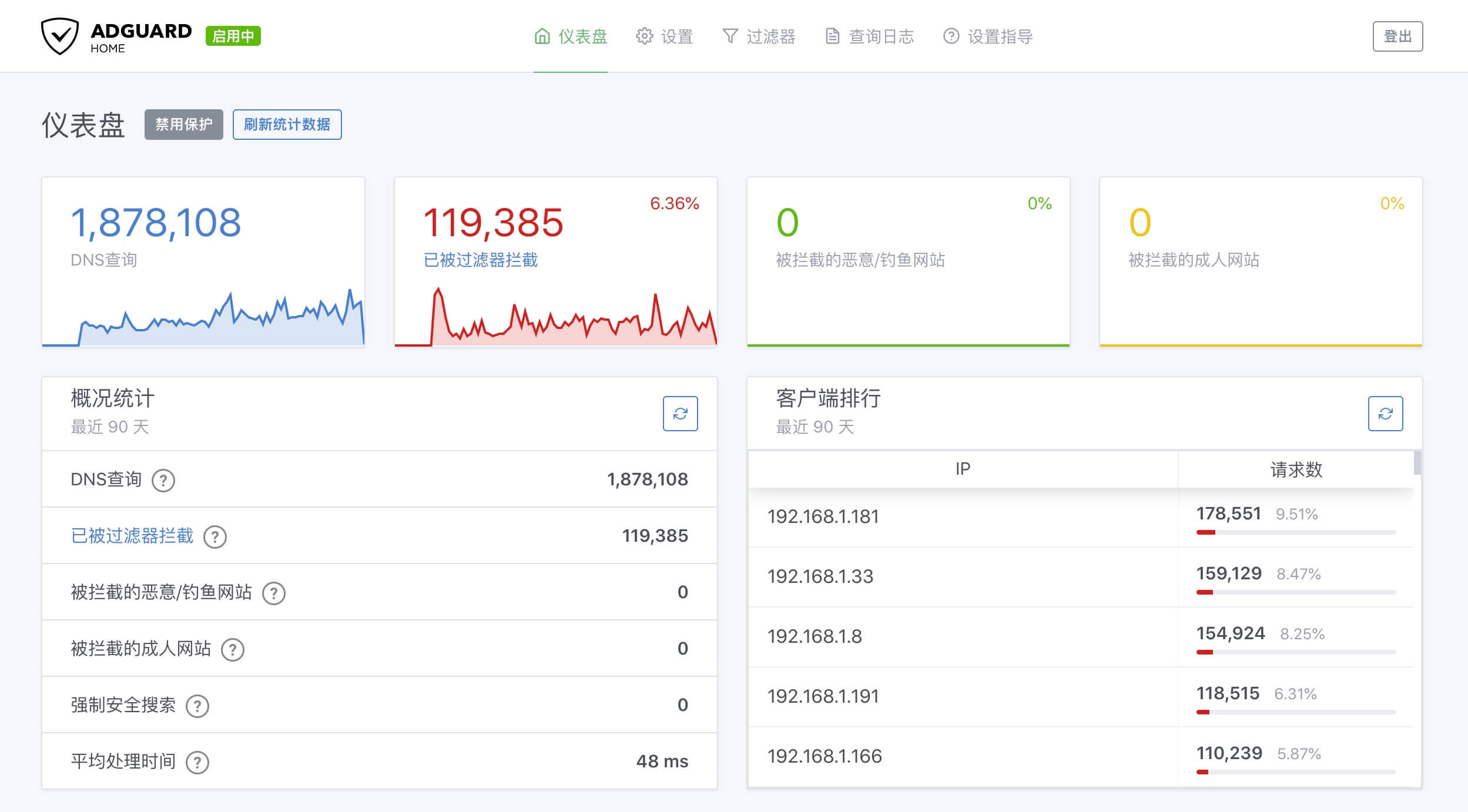Click the client ranking table scrollbar
This screenshot has width=1468, height=812.
(1417, 463)
